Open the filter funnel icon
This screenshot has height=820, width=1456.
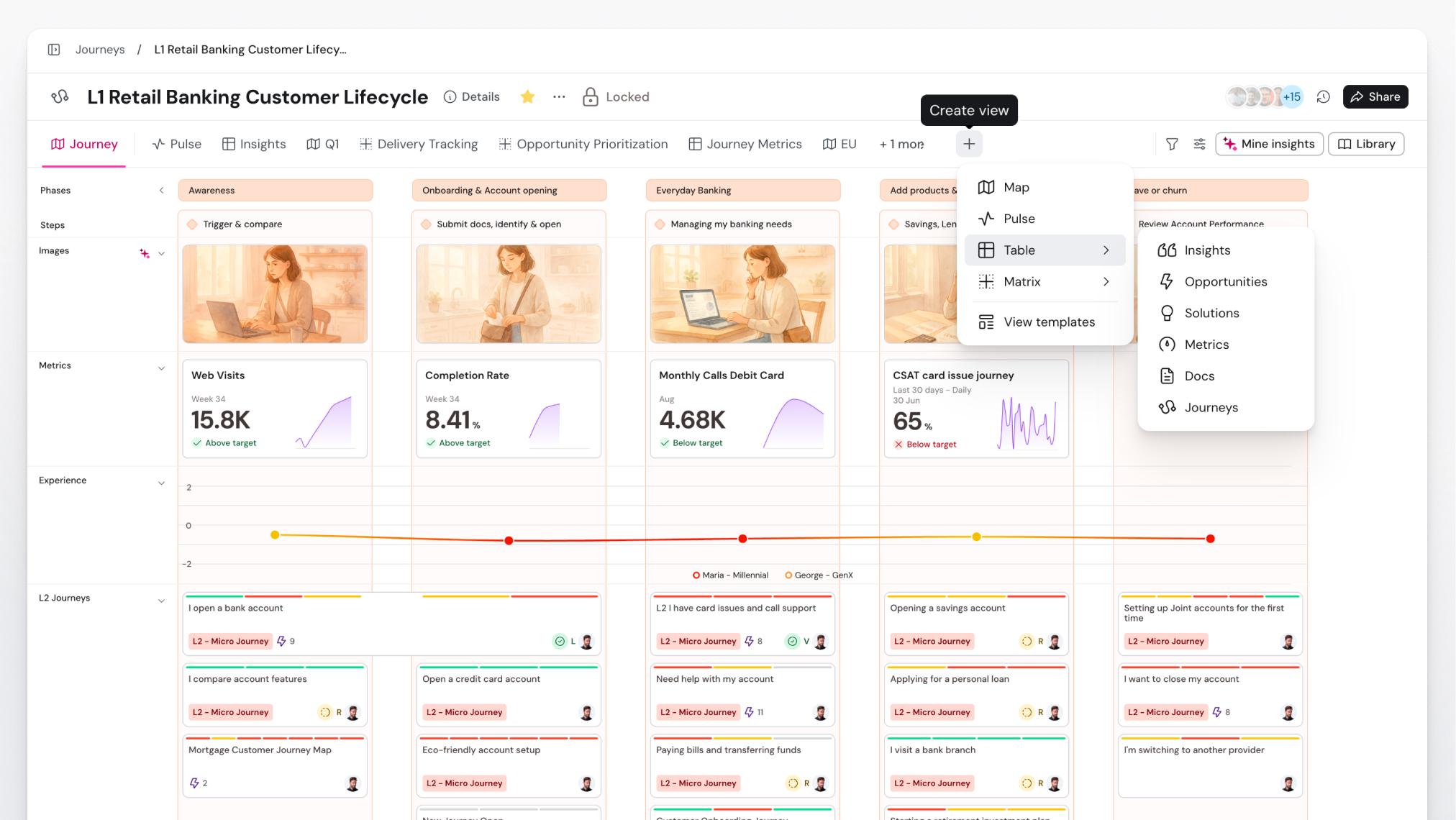[x=1172, y=144]
